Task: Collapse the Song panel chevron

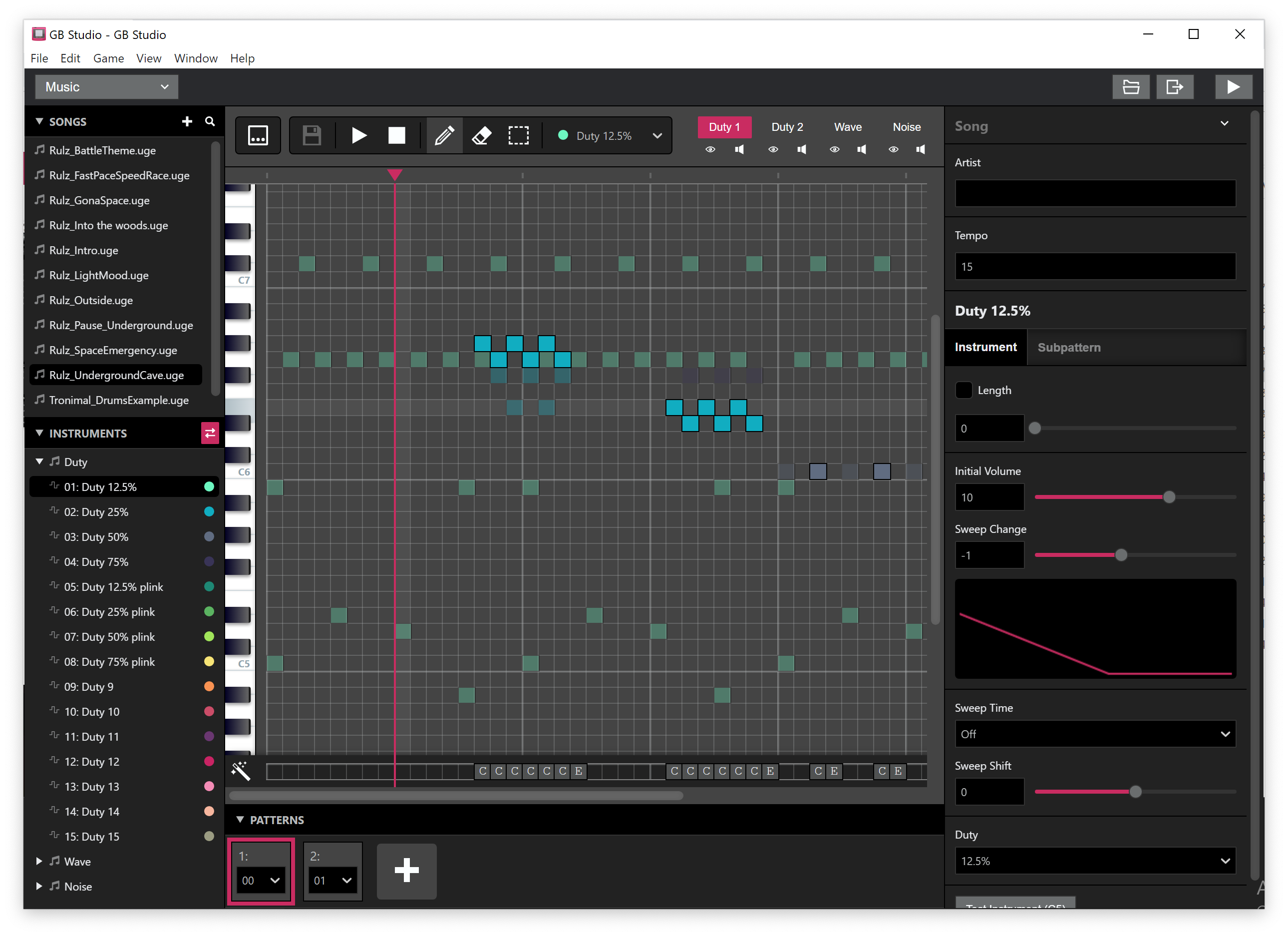Action: pyautogui.click(x=1225, y=123)
